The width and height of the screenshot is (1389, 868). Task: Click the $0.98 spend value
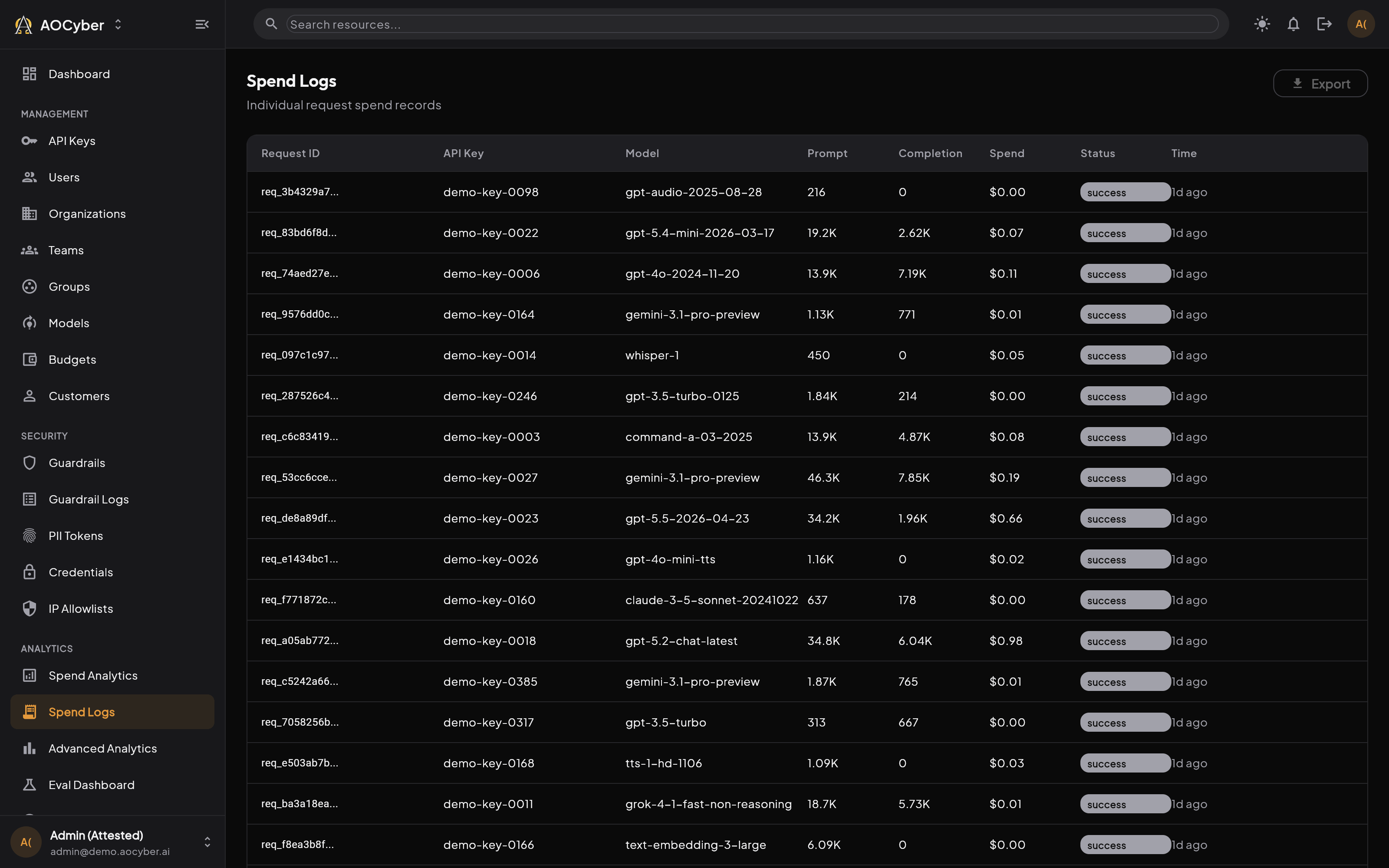click(1006, 641)
